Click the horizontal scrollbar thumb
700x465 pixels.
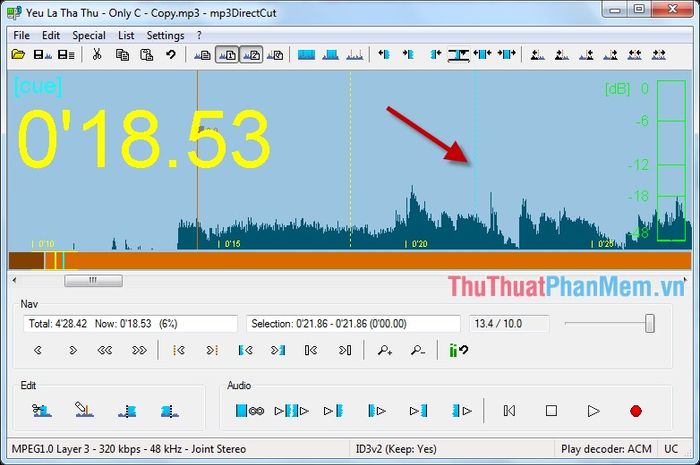pyautogui.click(x=93, y=281)
